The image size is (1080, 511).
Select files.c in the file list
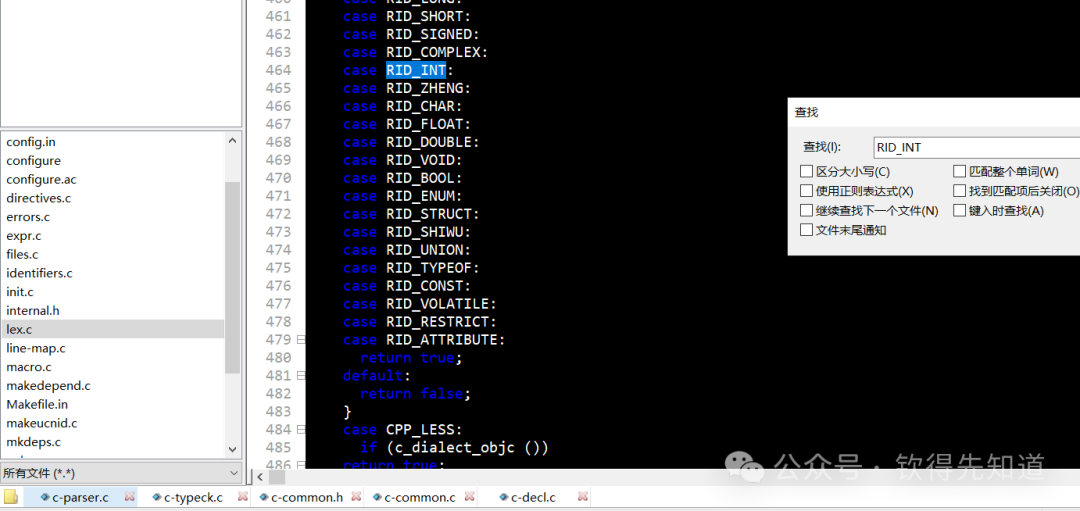pos(23,254)
